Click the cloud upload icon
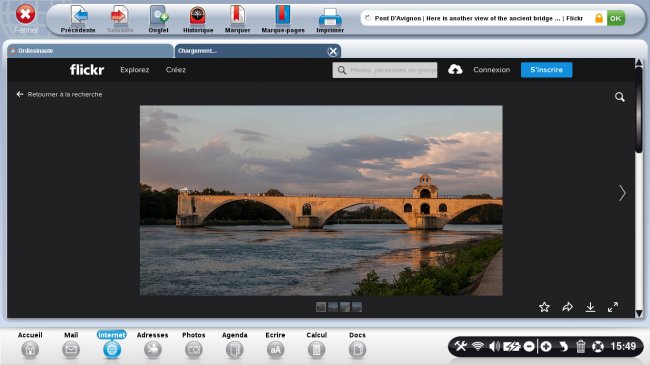Viewport: 650px width, 365px height. click(x=455, y=70)
